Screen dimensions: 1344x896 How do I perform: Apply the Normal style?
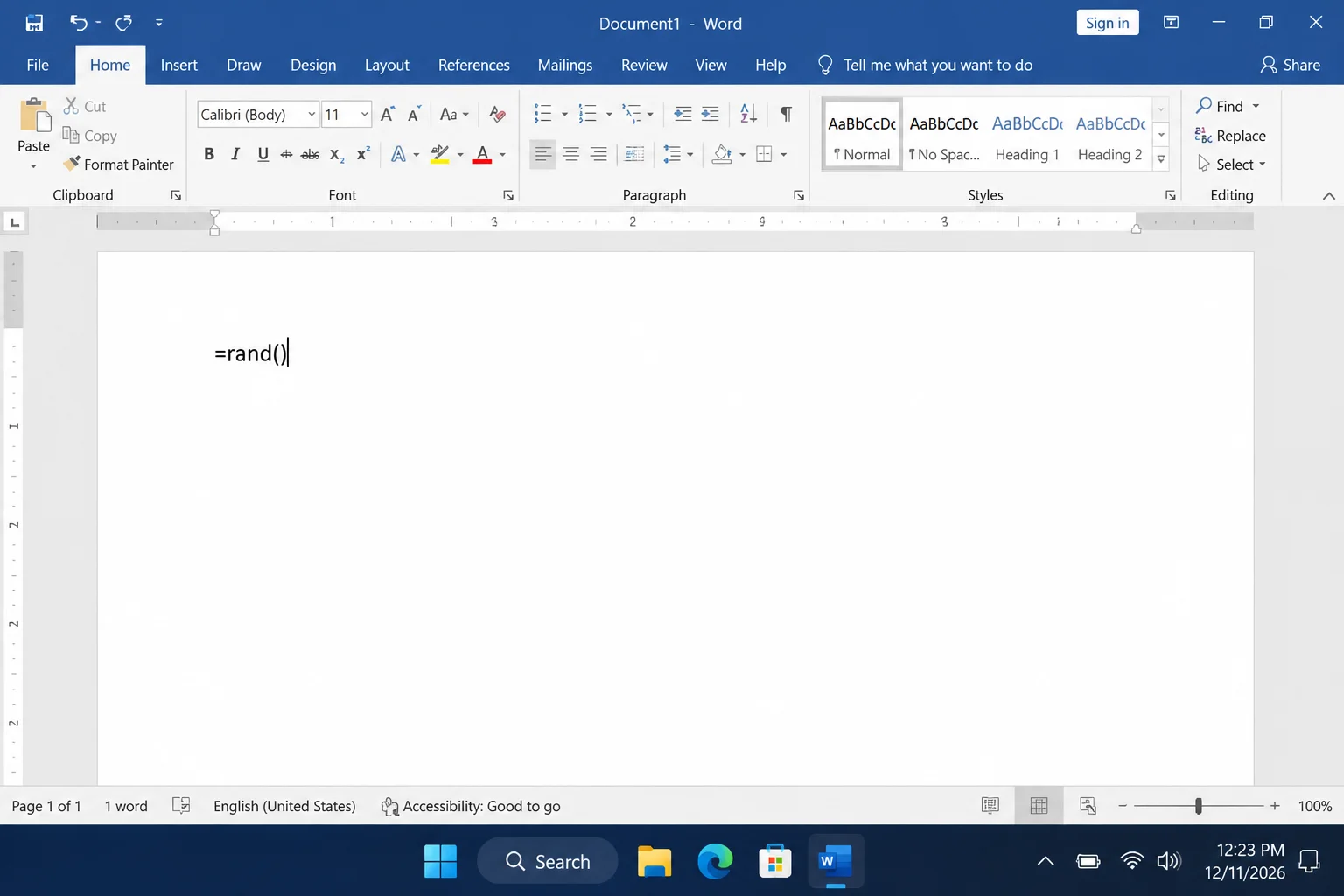coord(862,134)
